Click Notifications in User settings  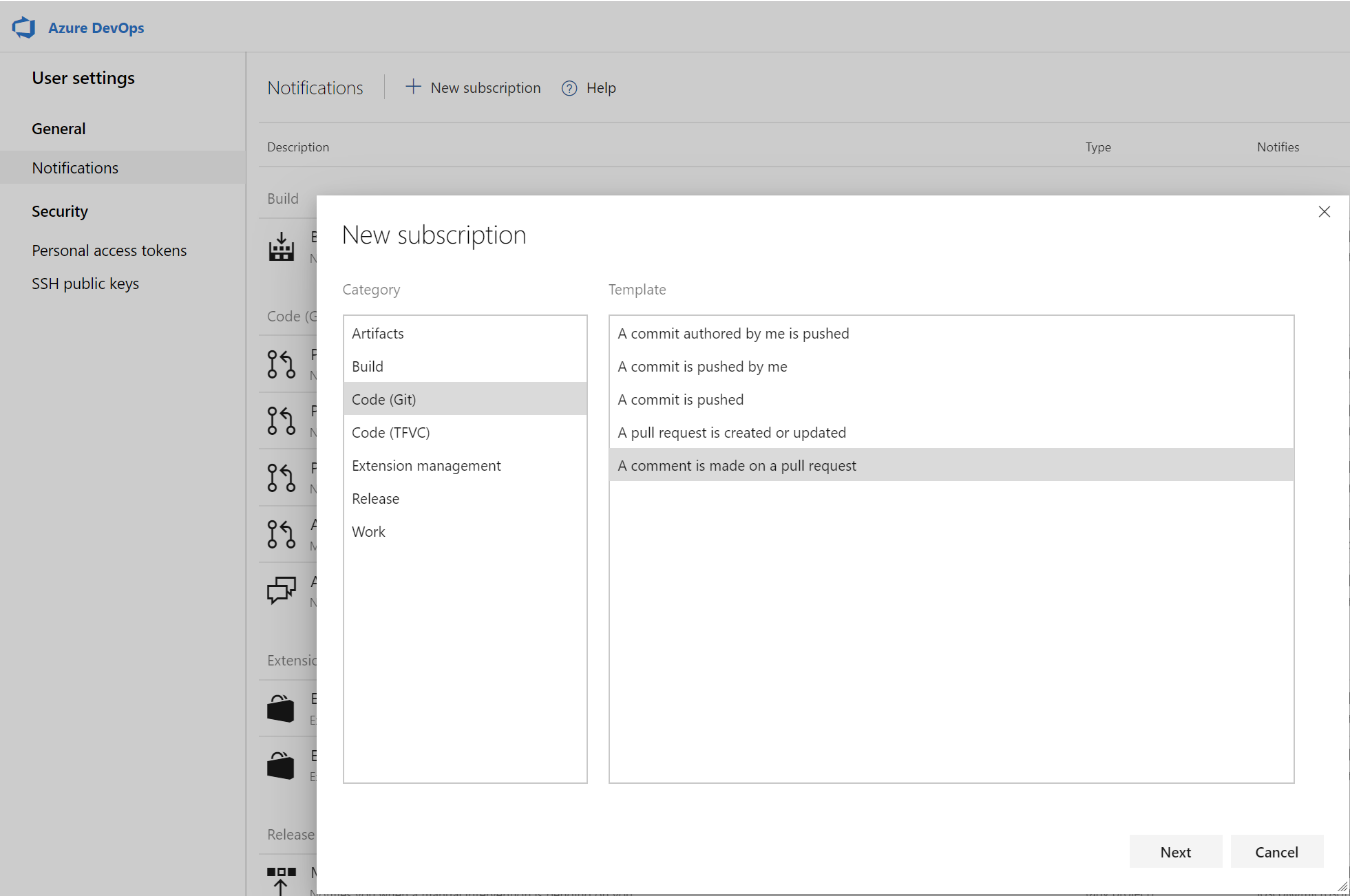click(x=75, y=167)
